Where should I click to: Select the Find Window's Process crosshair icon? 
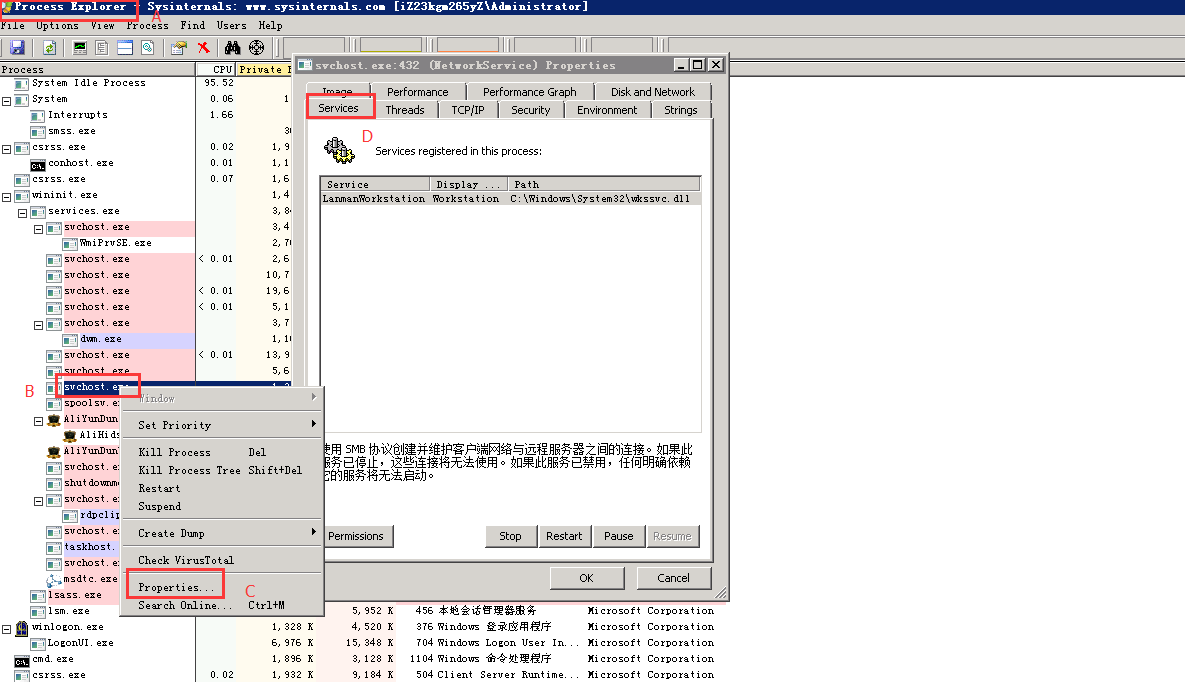[x=256, y=47]
